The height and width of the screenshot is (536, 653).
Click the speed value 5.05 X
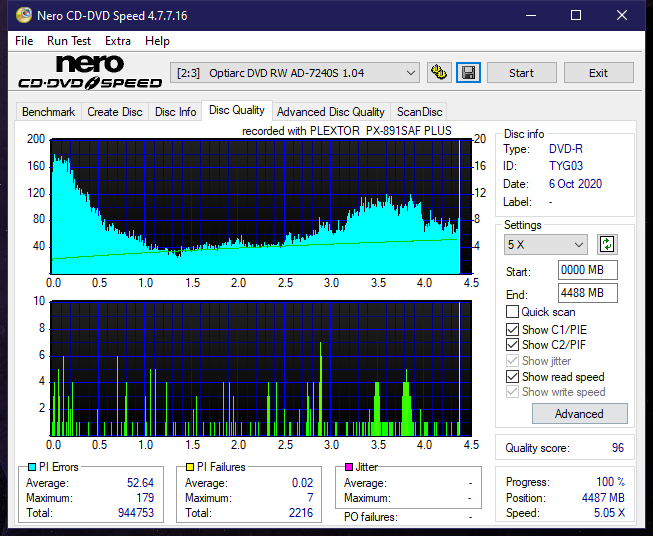pos(609,513)
